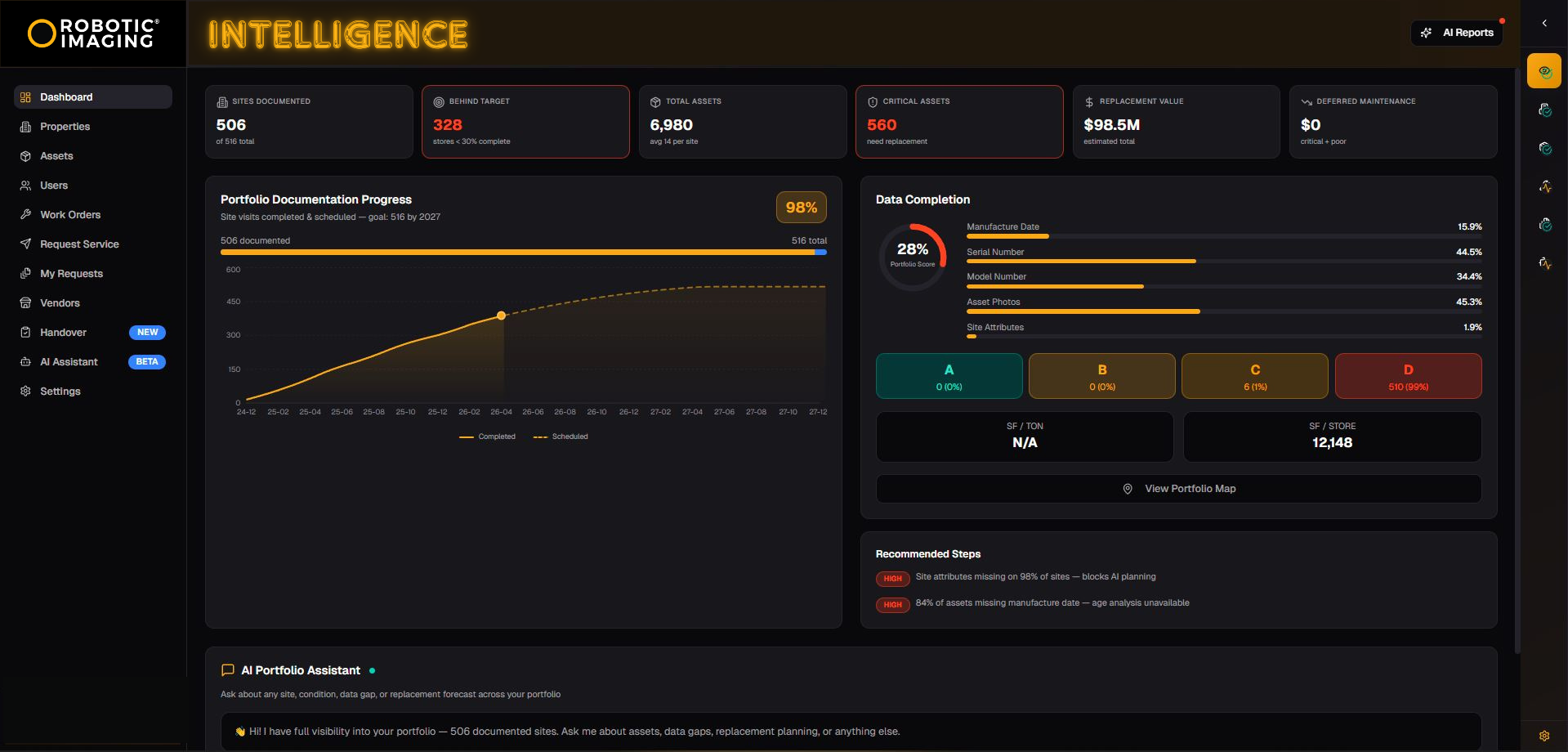Image resolution: width=1568 pixels, height=752 pixels.
Task: Switch to the Dashboard tab
Action: 65,96
